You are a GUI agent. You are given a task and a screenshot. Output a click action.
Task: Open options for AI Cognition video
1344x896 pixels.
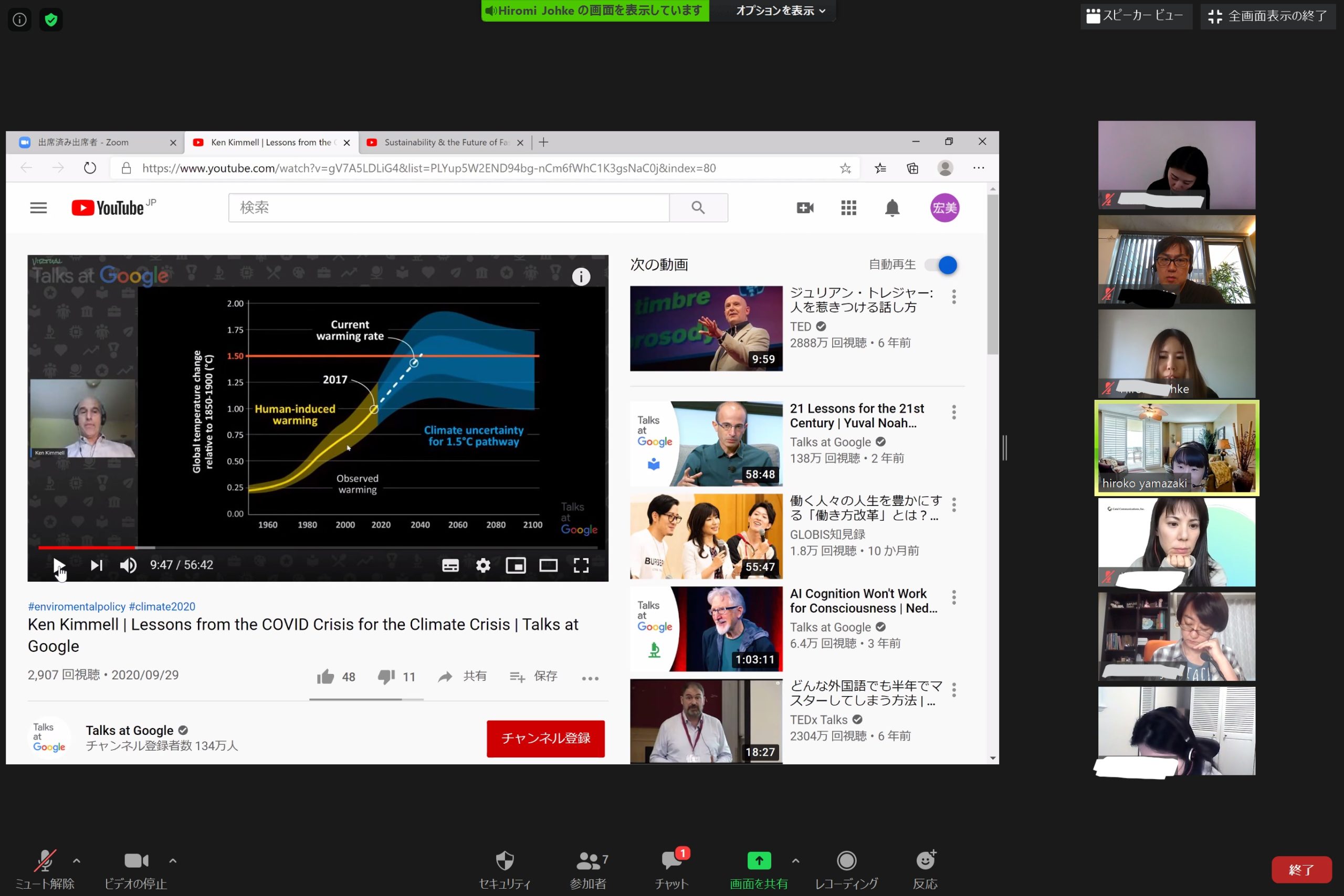pyautogui.click(x=954, y=597)
